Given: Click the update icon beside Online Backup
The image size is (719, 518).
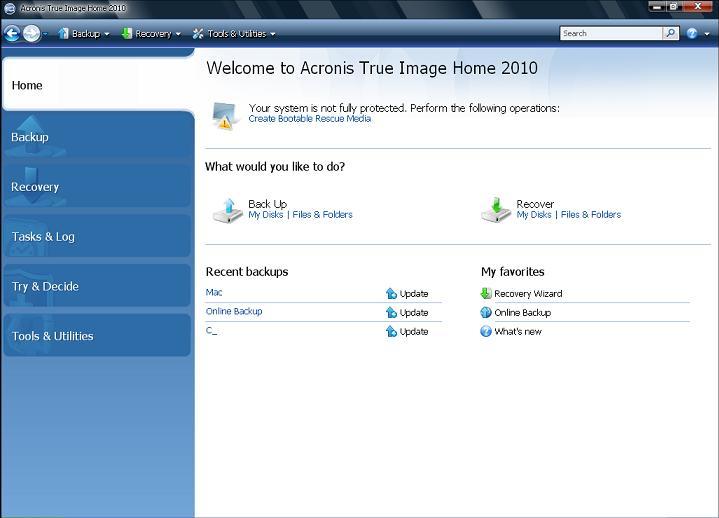Looking at the screenshot, I should [391, 313].
